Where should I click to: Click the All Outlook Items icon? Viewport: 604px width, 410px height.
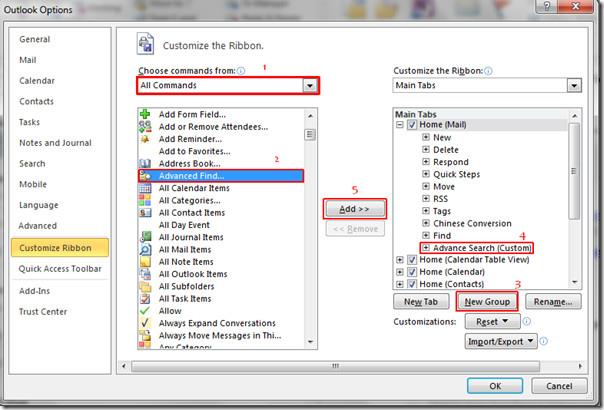coord(145,274)
